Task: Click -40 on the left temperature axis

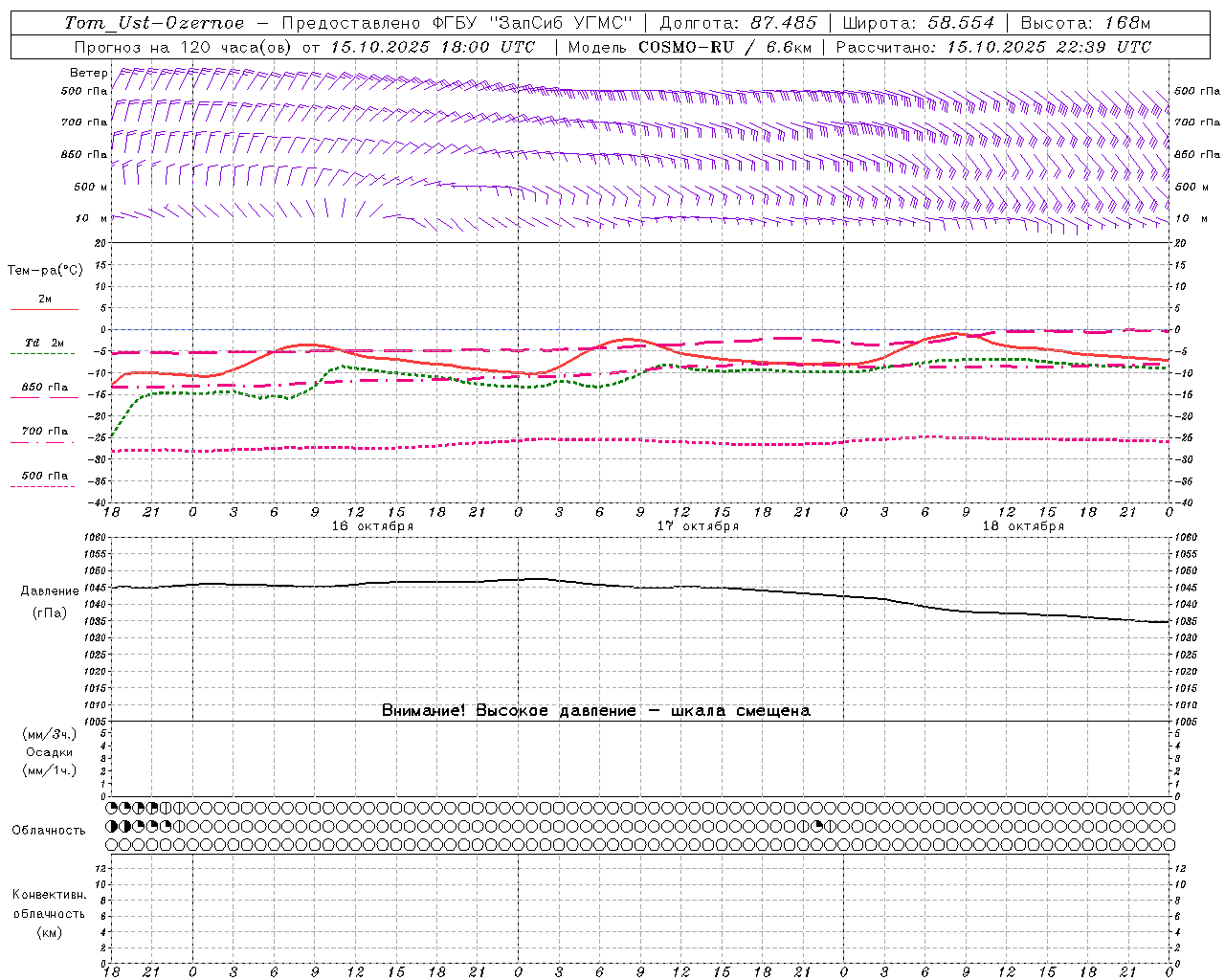Action: point(99,502)
